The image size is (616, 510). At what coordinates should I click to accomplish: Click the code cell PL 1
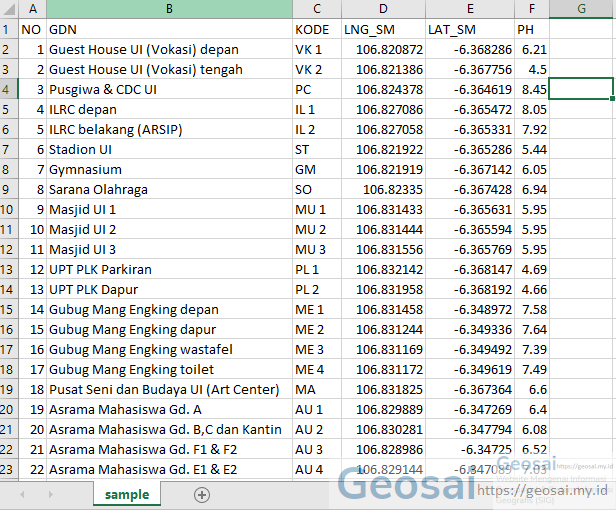coord(317,269)
